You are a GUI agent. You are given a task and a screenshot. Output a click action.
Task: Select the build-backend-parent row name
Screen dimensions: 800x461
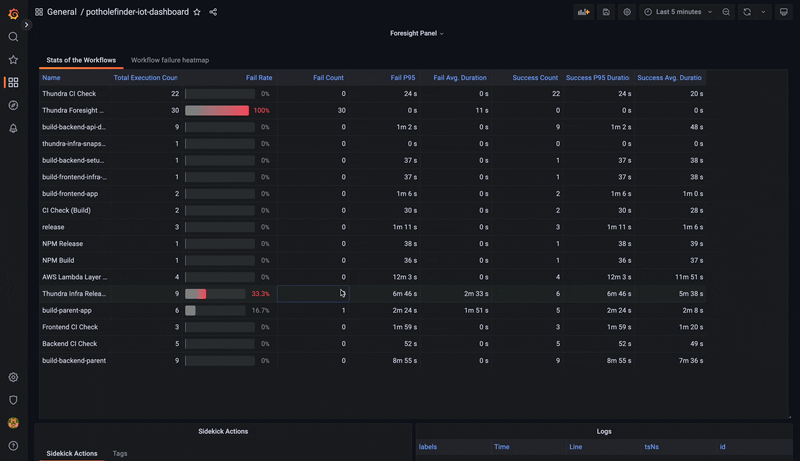click(x=74, y=361)
